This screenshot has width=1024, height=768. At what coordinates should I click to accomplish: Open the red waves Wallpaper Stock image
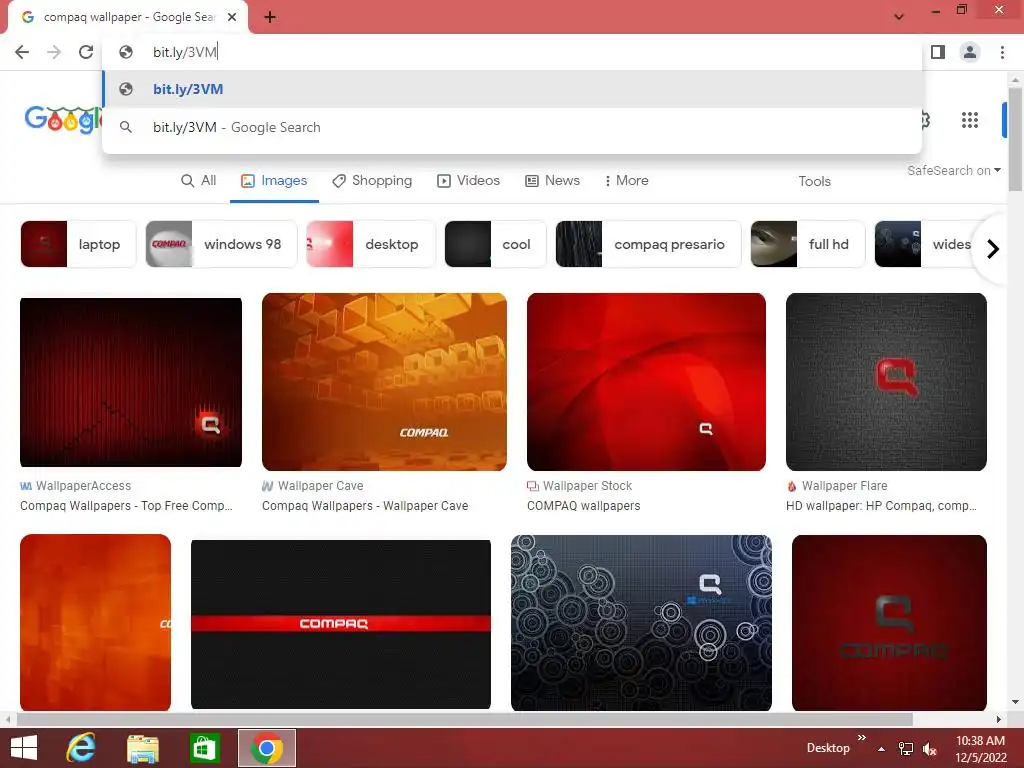pos(646,381)
